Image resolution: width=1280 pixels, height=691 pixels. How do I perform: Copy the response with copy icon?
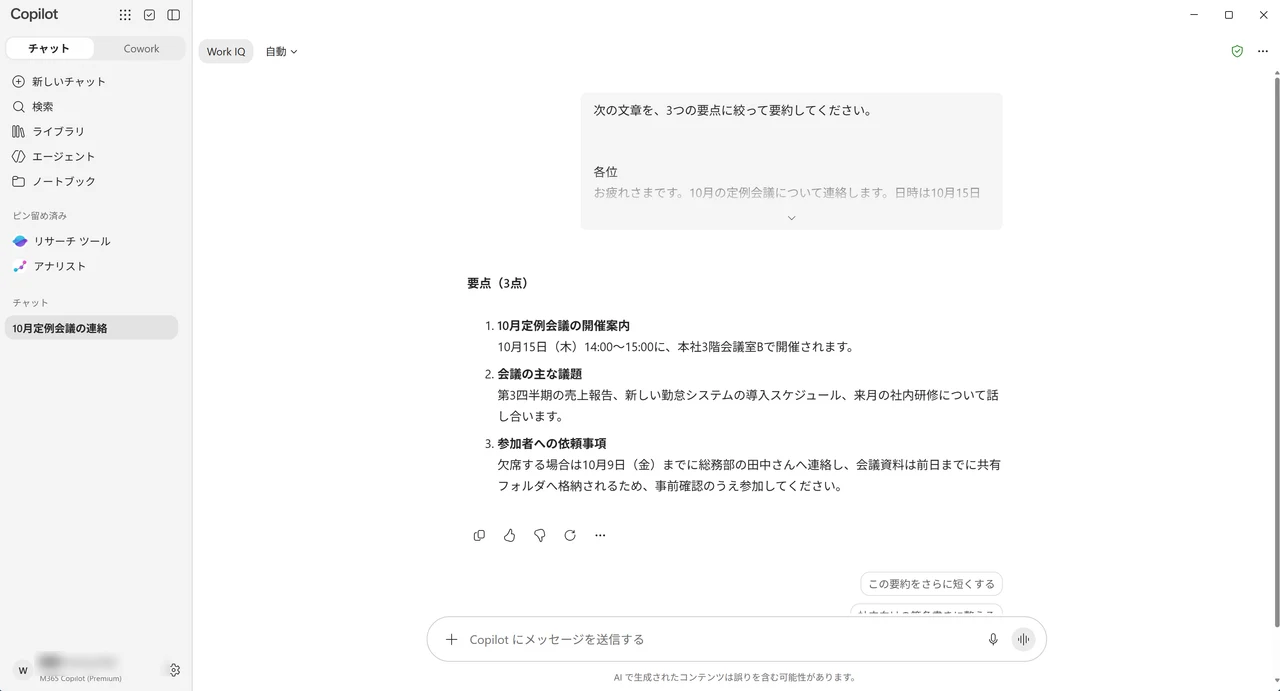click(479, 535)
